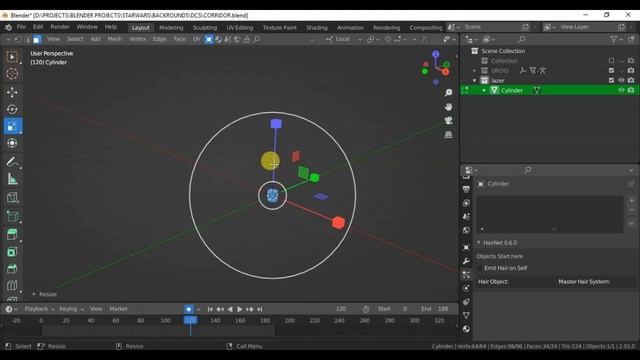Toggle camera view in viewport
The height and width of the screenshot is (360, 640).
click(448, 120)
